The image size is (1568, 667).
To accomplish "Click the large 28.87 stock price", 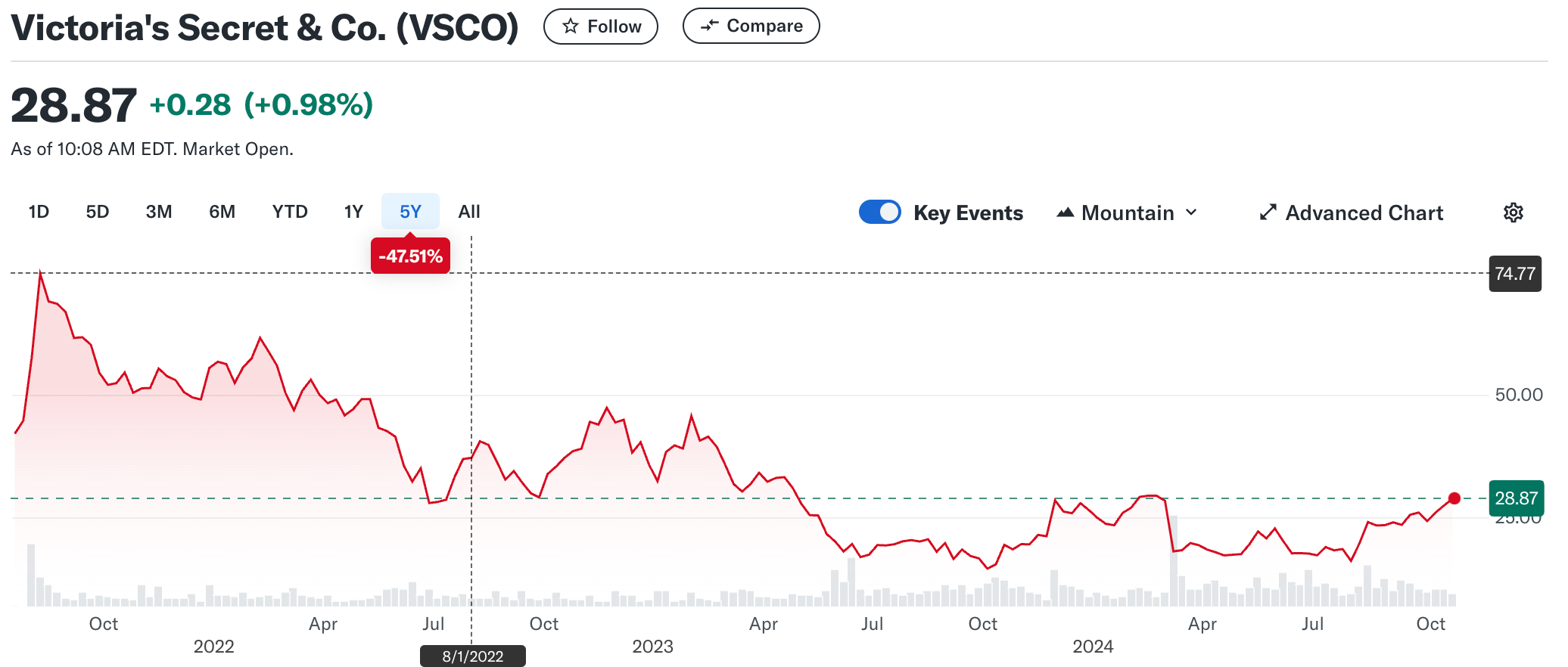I will tap(73, 105).
